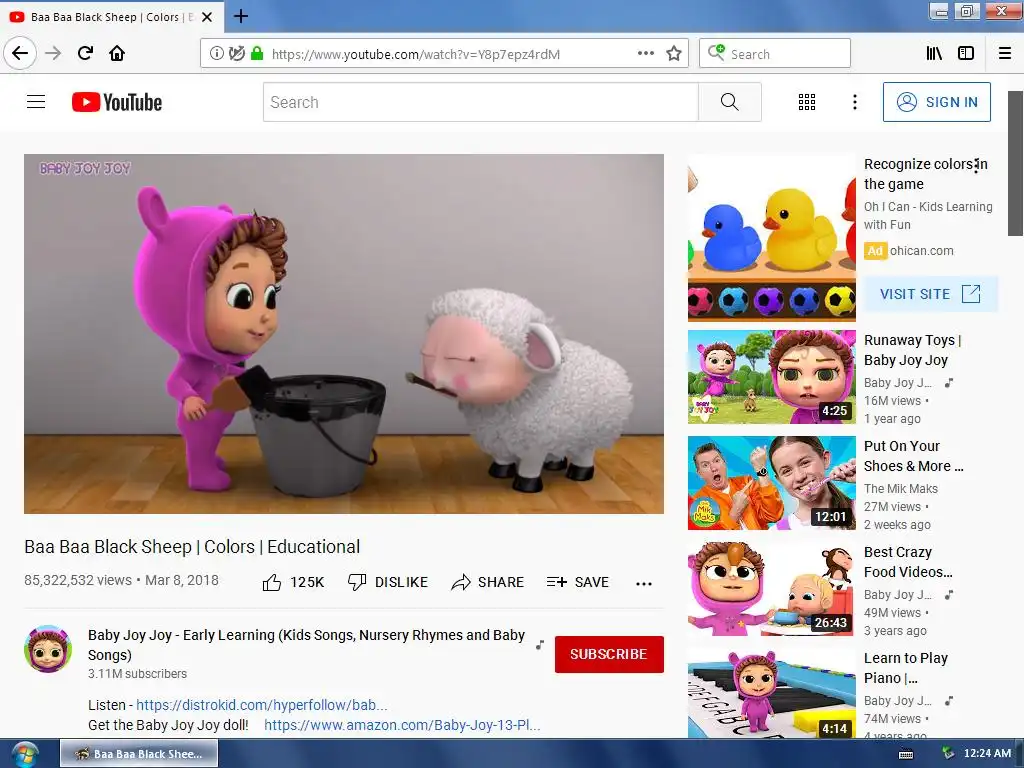Open the distrokid.com hyperfollow link
This screenshot has width=1024, height=768.
(261, 705)
